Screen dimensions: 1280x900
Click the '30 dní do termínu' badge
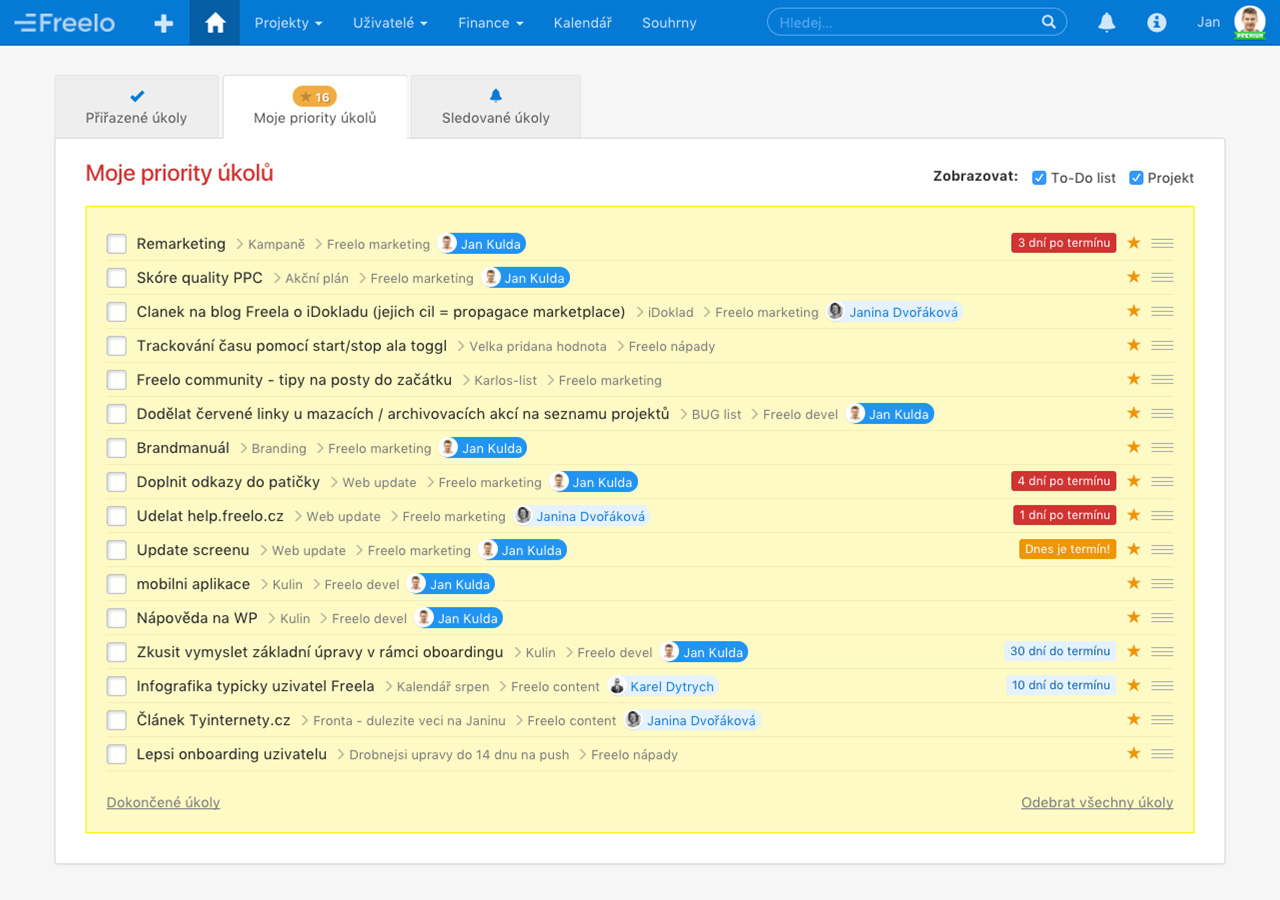(1060, 651)
